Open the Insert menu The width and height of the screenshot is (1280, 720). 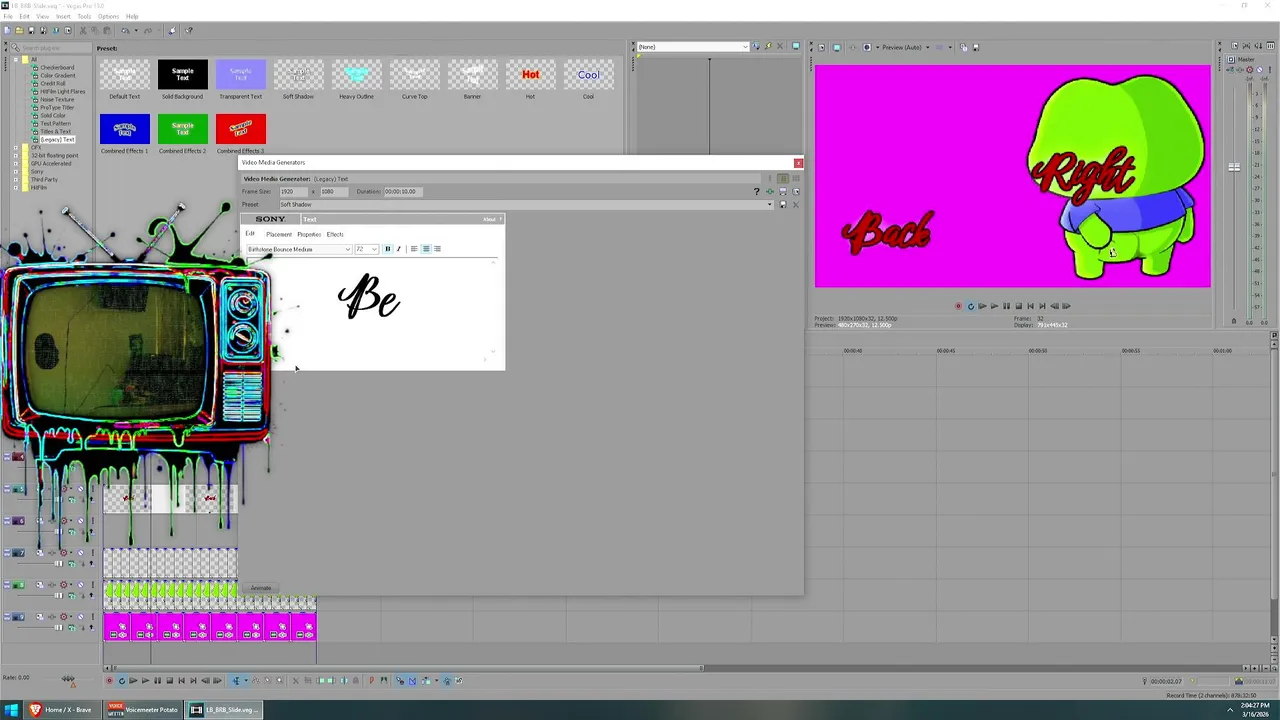coord(63,16)
